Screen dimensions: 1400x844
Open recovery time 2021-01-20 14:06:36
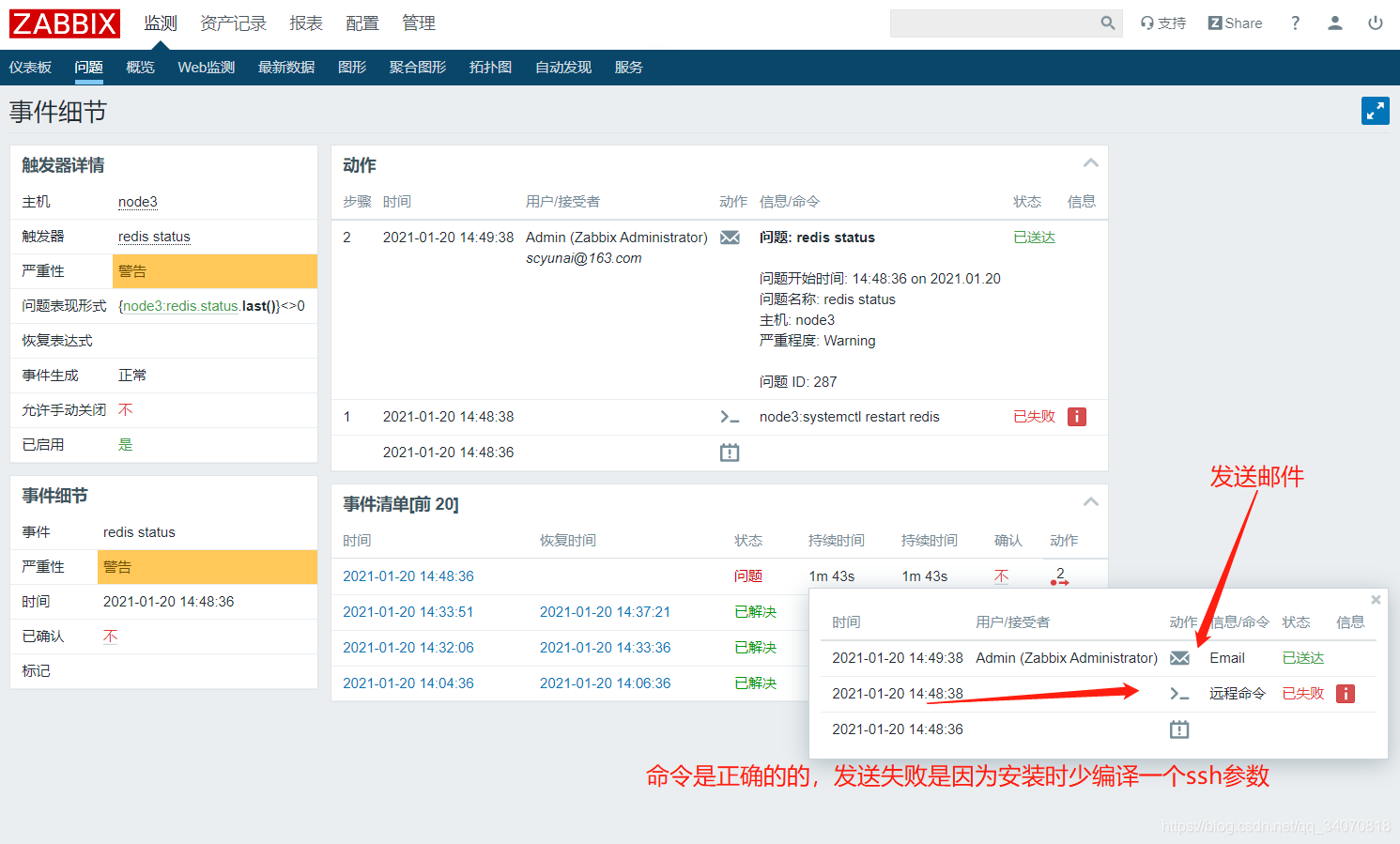pyautogui.click(x=605, y=683)
